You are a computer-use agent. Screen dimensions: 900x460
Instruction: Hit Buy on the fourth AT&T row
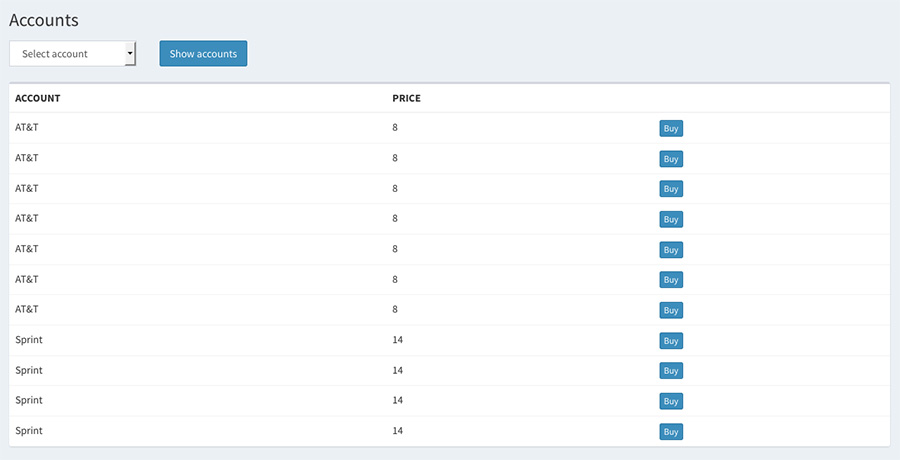[x=671, y=219]
